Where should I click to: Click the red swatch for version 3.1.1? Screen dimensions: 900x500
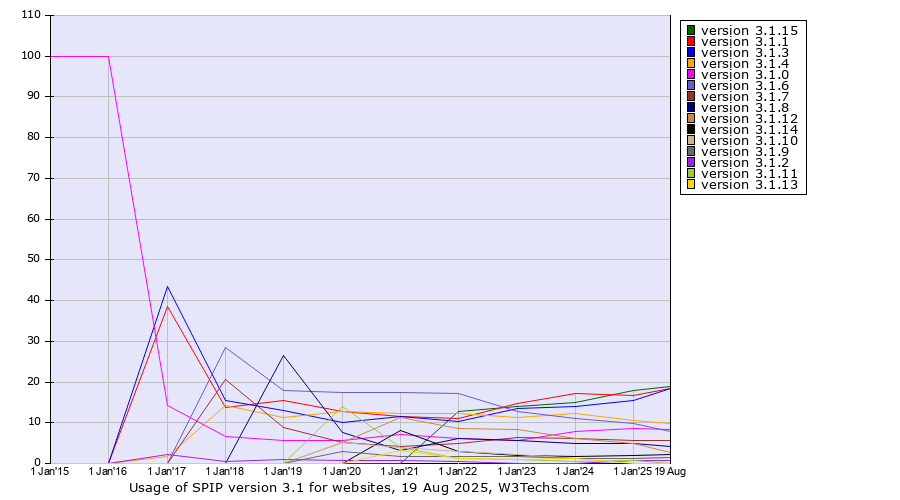point(691,41)
